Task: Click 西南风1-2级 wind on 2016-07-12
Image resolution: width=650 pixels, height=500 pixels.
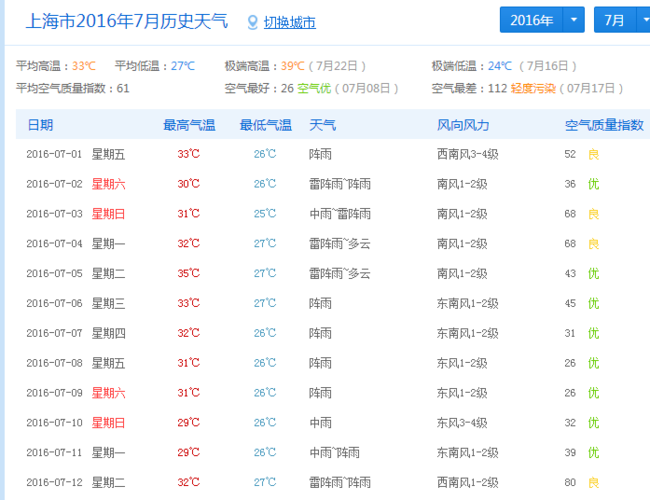Action: pyautogui.click(x=468, y=483)
